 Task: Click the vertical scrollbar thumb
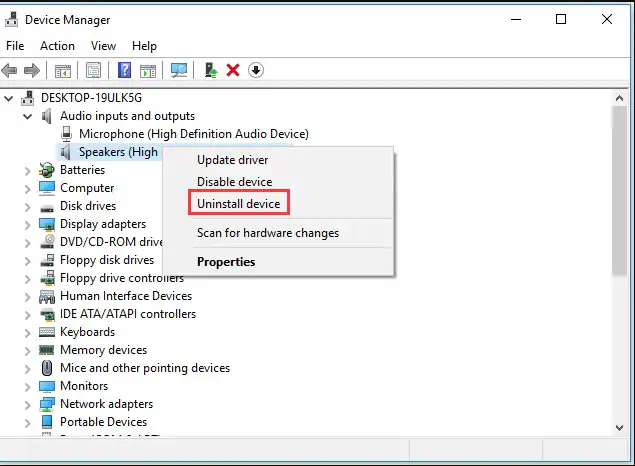(619, 190)
